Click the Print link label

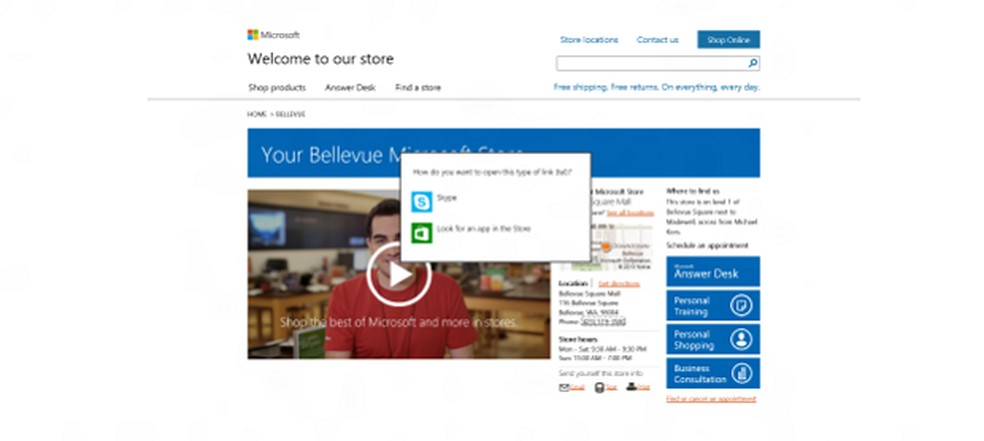(x=643, y=388)
